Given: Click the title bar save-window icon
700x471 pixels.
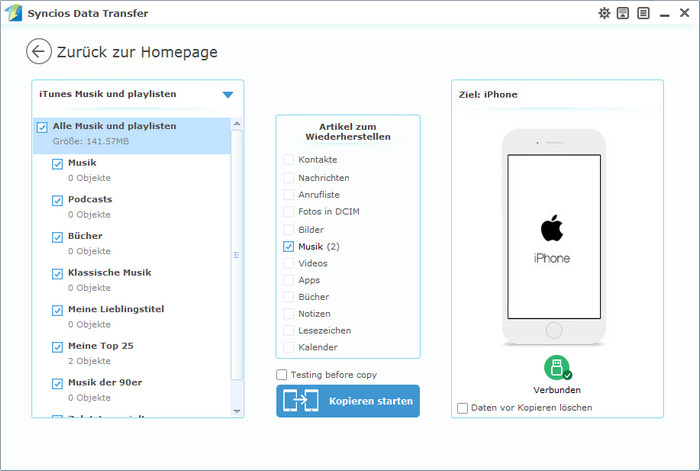Looking at the screenshot, I should click(623, 13).
